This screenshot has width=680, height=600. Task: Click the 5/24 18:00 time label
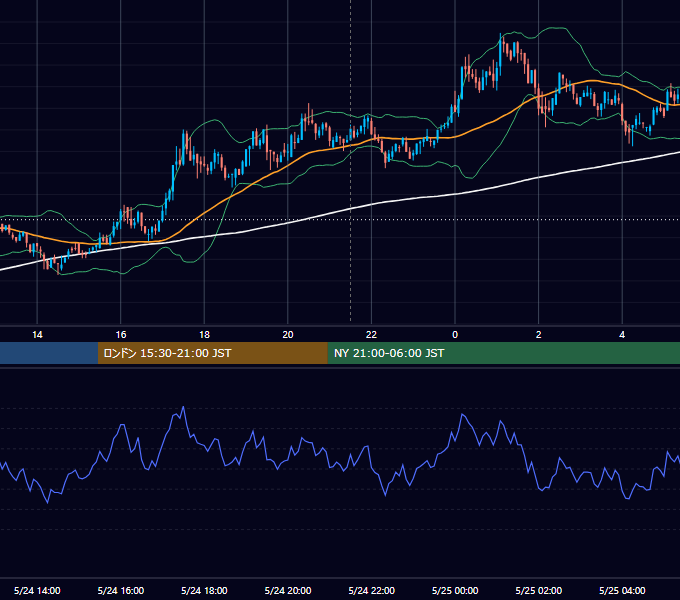click(204, 590)
